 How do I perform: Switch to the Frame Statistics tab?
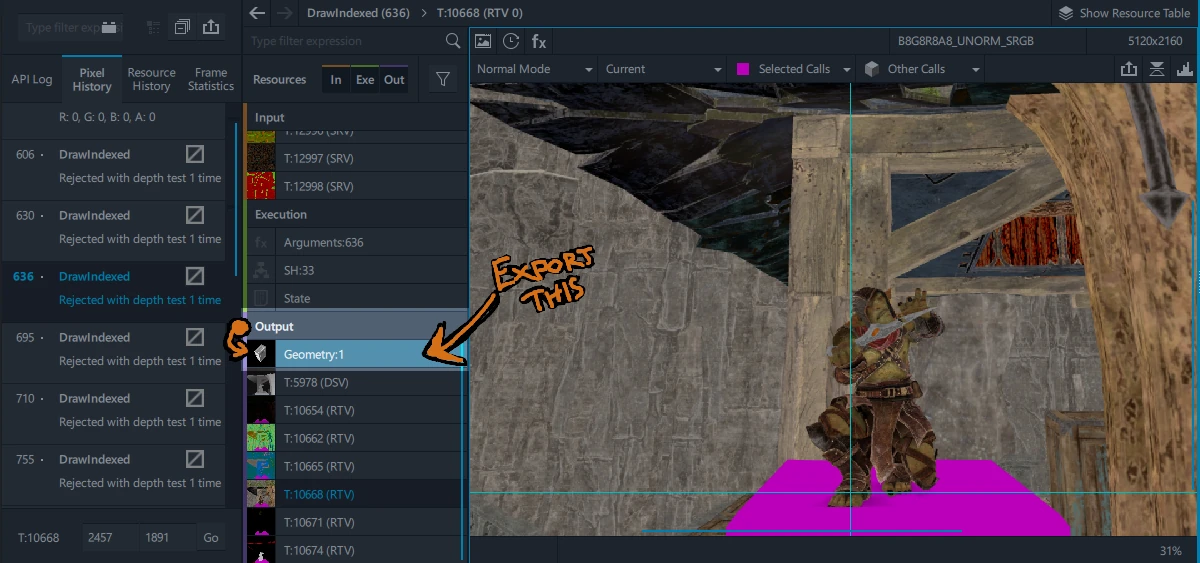[x=211, y=79]
